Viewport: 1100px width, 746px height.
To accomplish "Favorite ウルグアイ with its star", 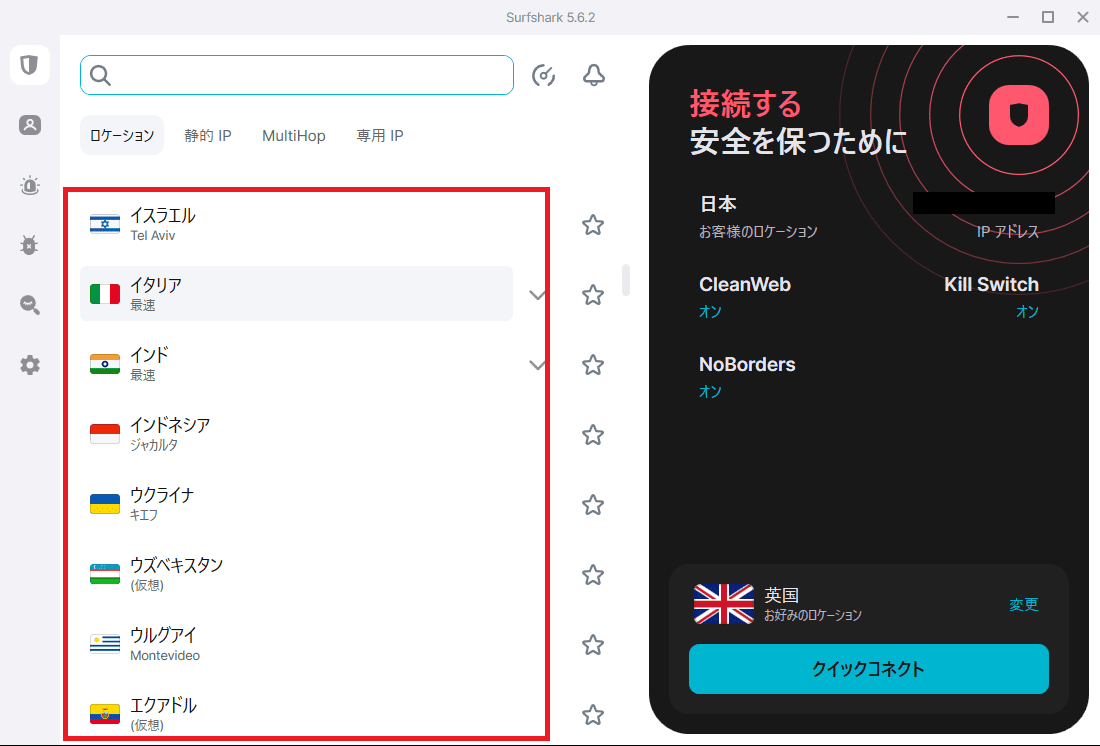I will (x=593, y=645).
